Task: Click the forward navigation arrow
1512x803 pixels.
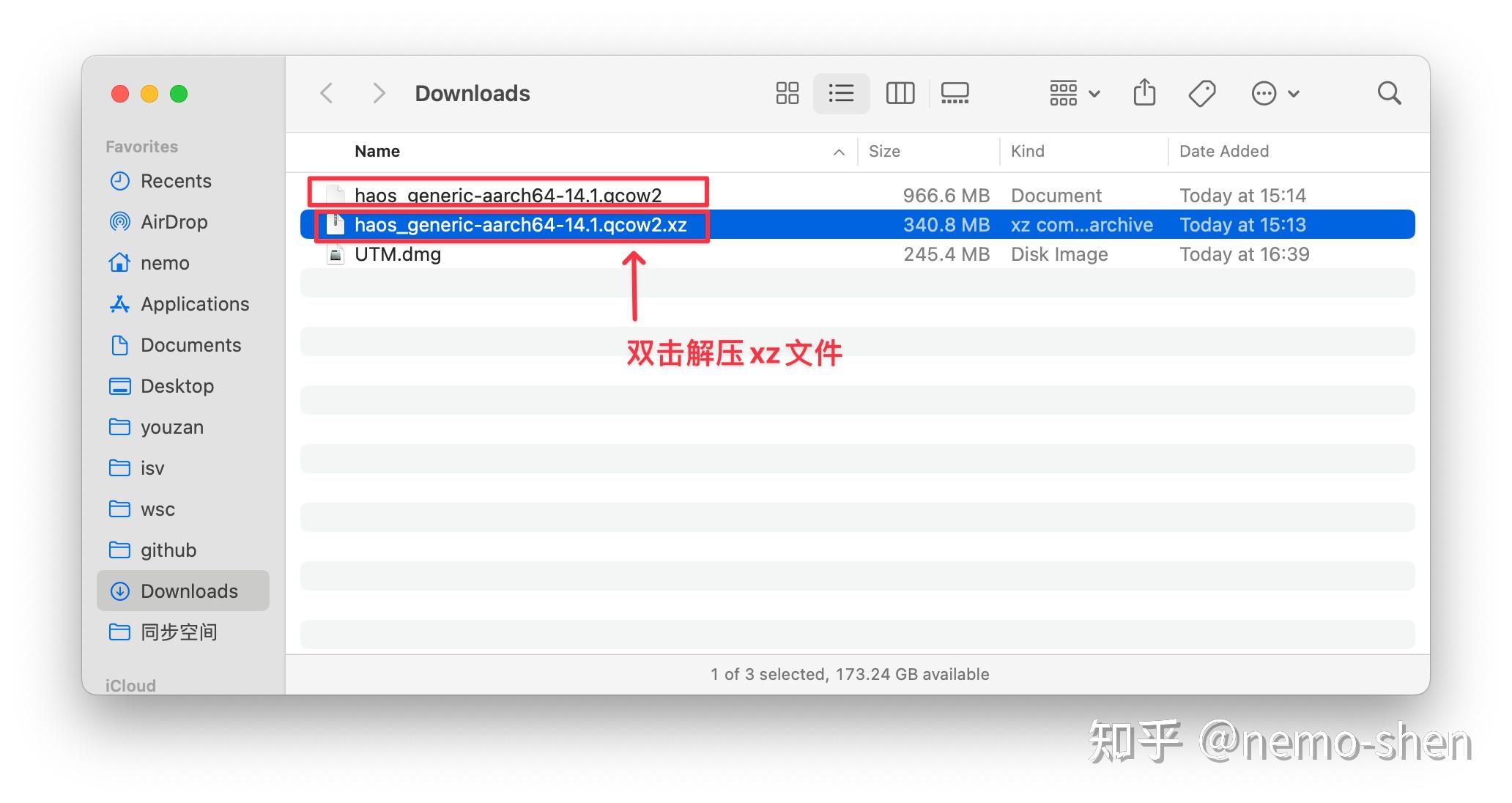Action: click(x=378, y=93)
